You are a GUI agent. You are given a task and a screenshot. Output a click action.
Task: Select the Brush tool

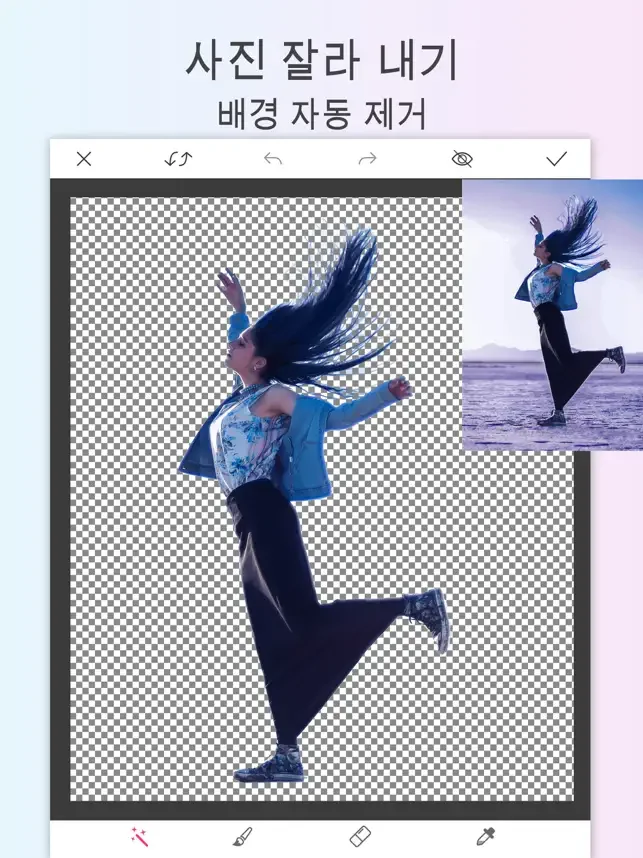pyautogui.click(x=242, y=837)
